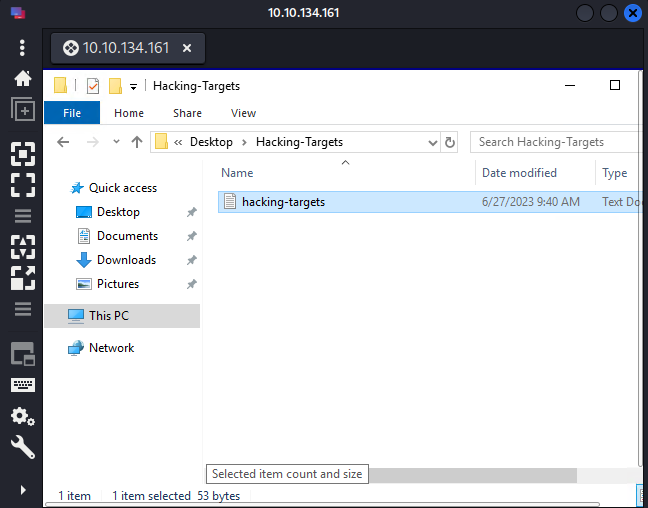This screenshot has width=648, height=508.
Task: Click Hacking-Targets in the address breadcrumb
Action: coord(299,142)
